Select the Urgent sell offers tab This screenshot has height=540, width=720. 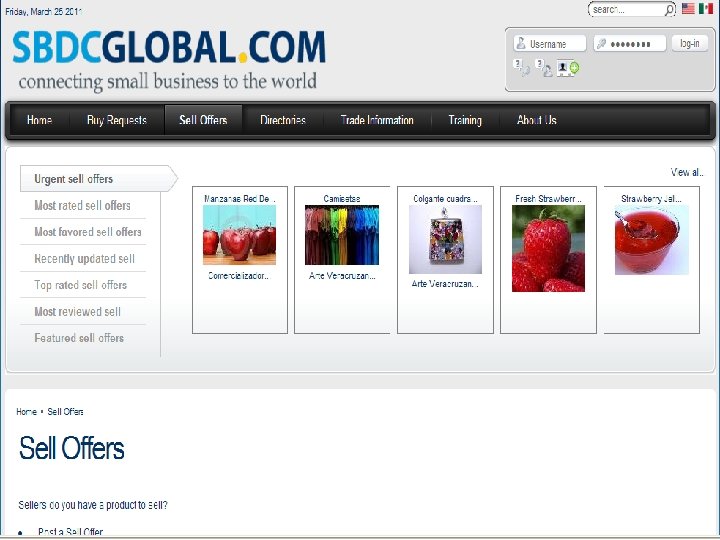pos(99,179)
